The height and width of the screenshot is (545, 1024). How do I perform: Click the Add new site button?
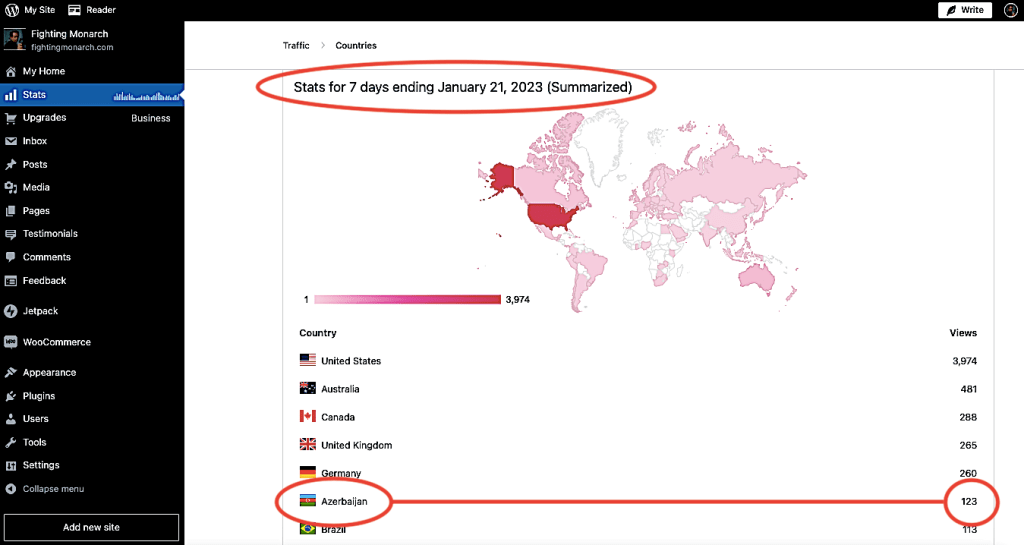[x=91, y=527]
